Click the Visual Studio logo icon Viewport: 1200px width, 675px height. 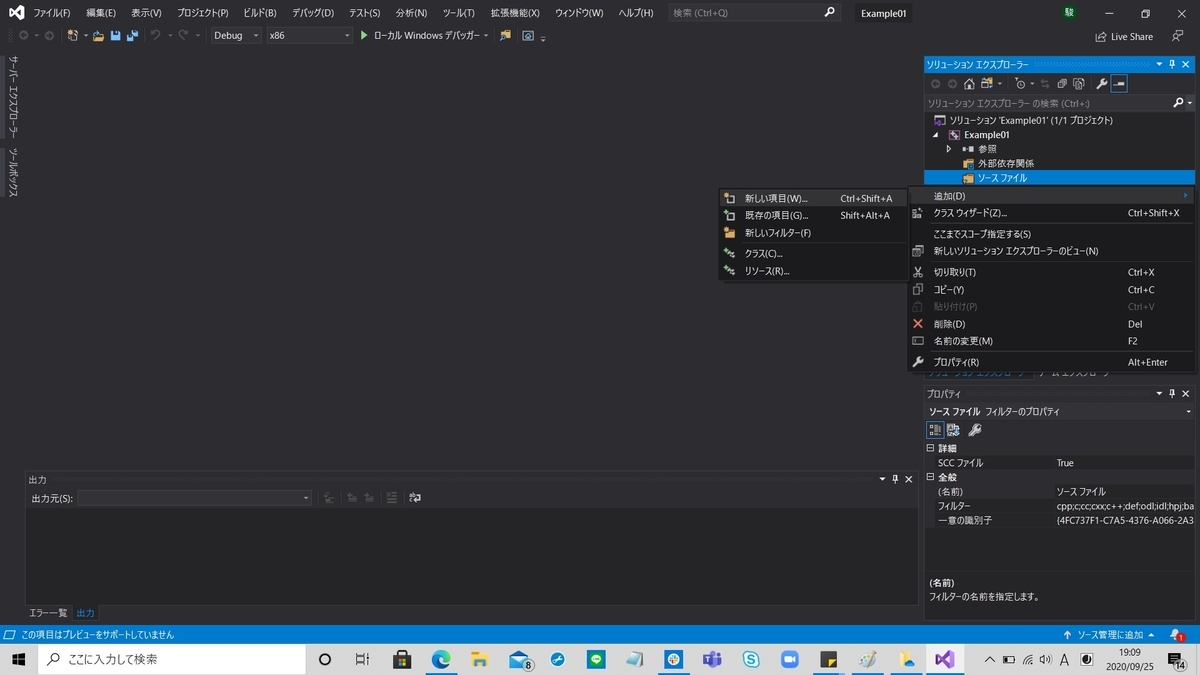point(16,12)
